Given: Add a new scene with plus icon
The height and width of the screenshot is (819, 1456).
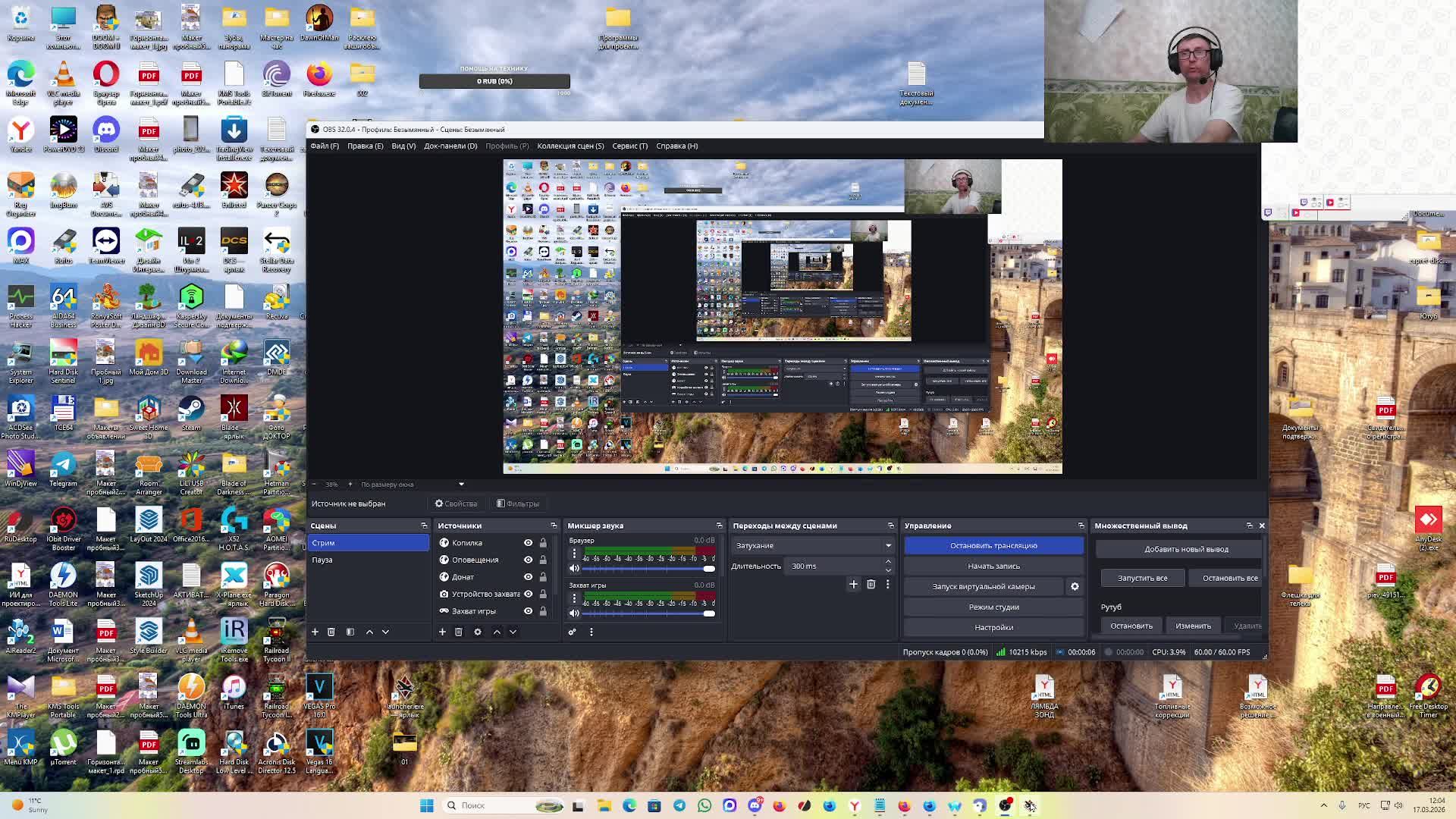Looking at the screenshot, I should point(315,632).
